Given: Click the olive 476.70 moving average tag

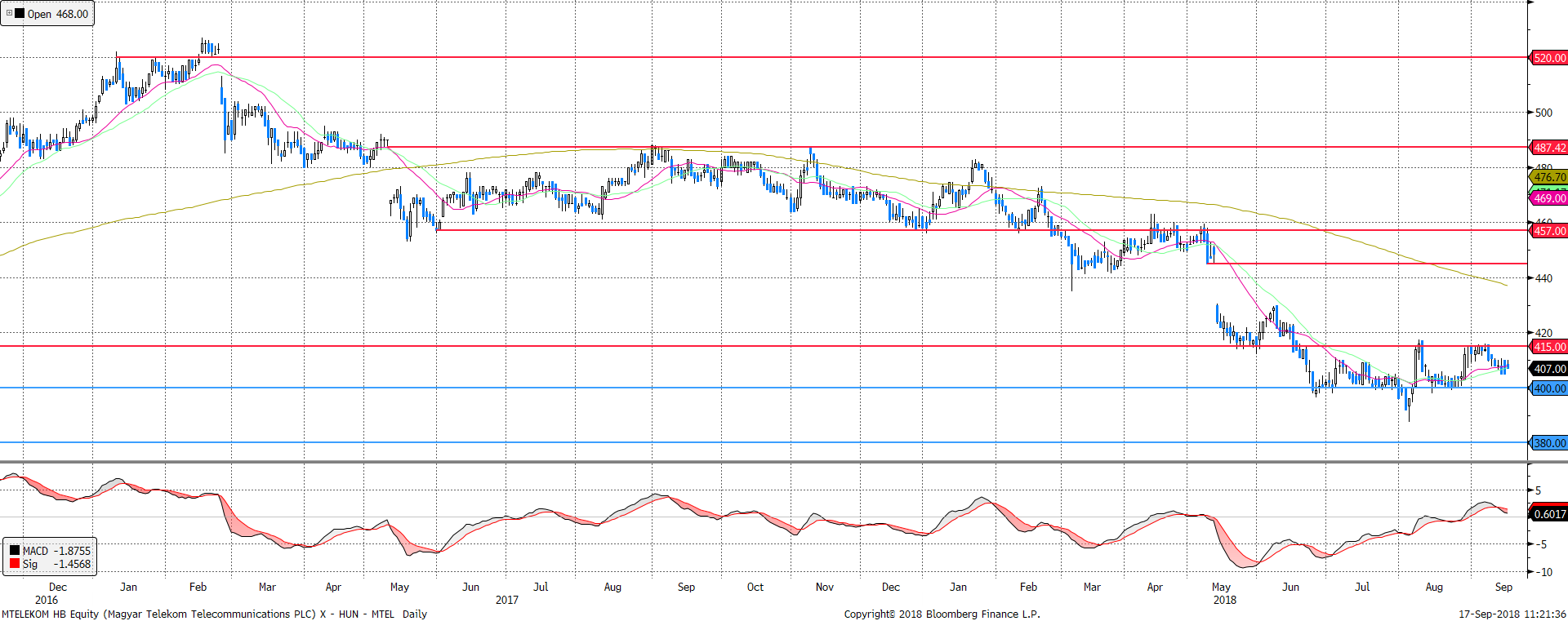Looking at the screenshot, I should coord(1549,177).
